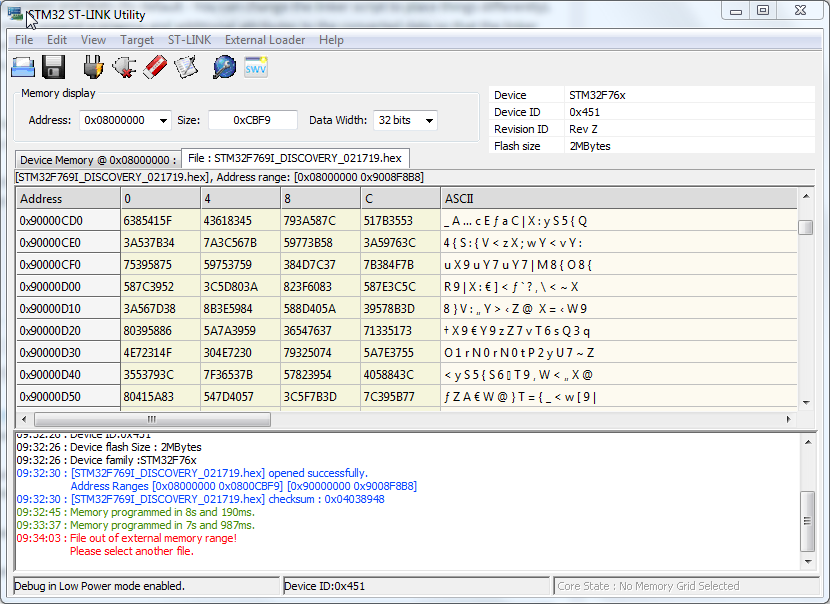Click memory cell 547D4057
Viewport: 830px width, 604px height.
(241, 396)
